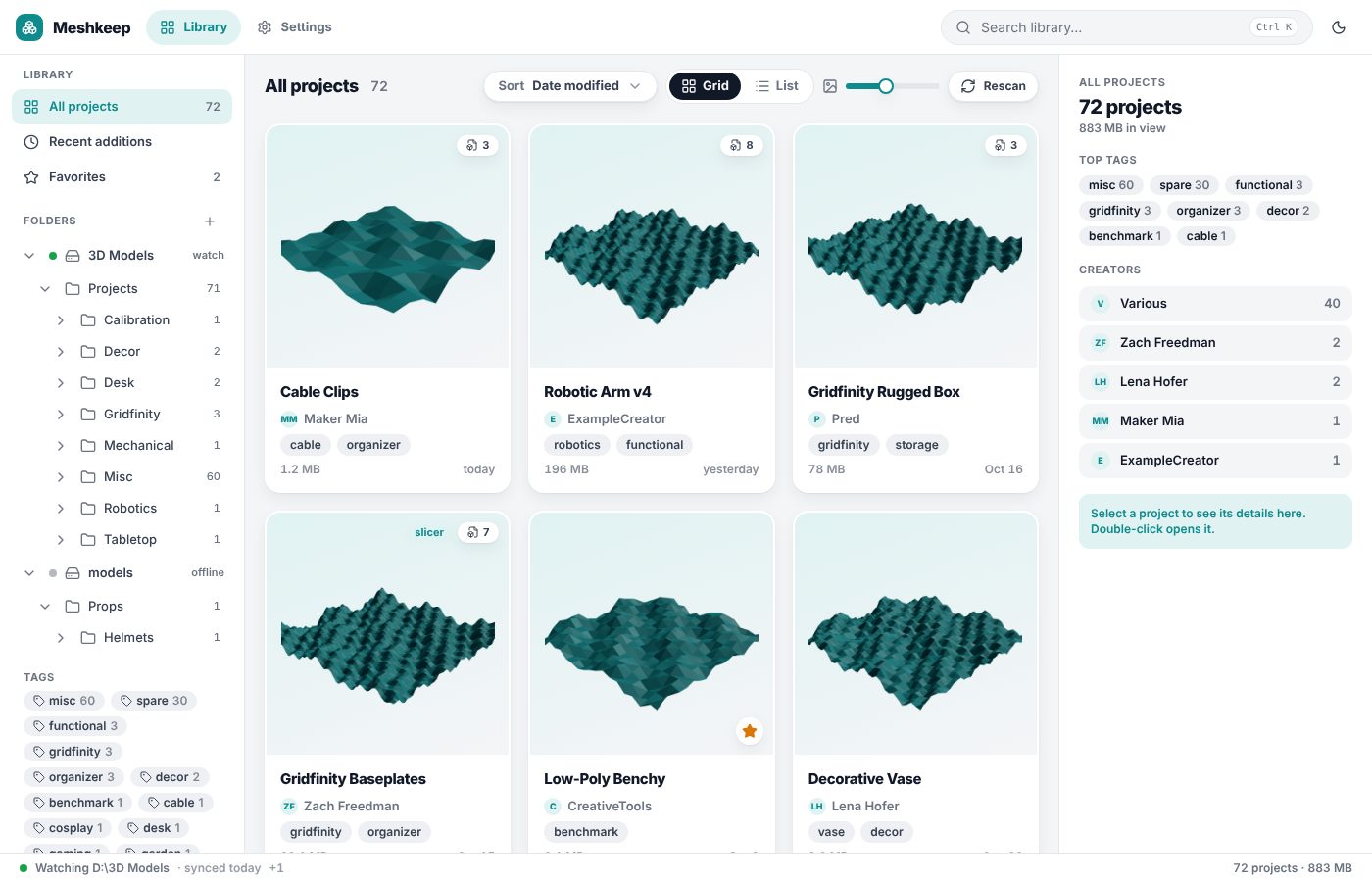Screen dimensions: 1372x882
Task: Click Gridfinity Rugged Box file count badge
Action: [x=1006, y=145]
